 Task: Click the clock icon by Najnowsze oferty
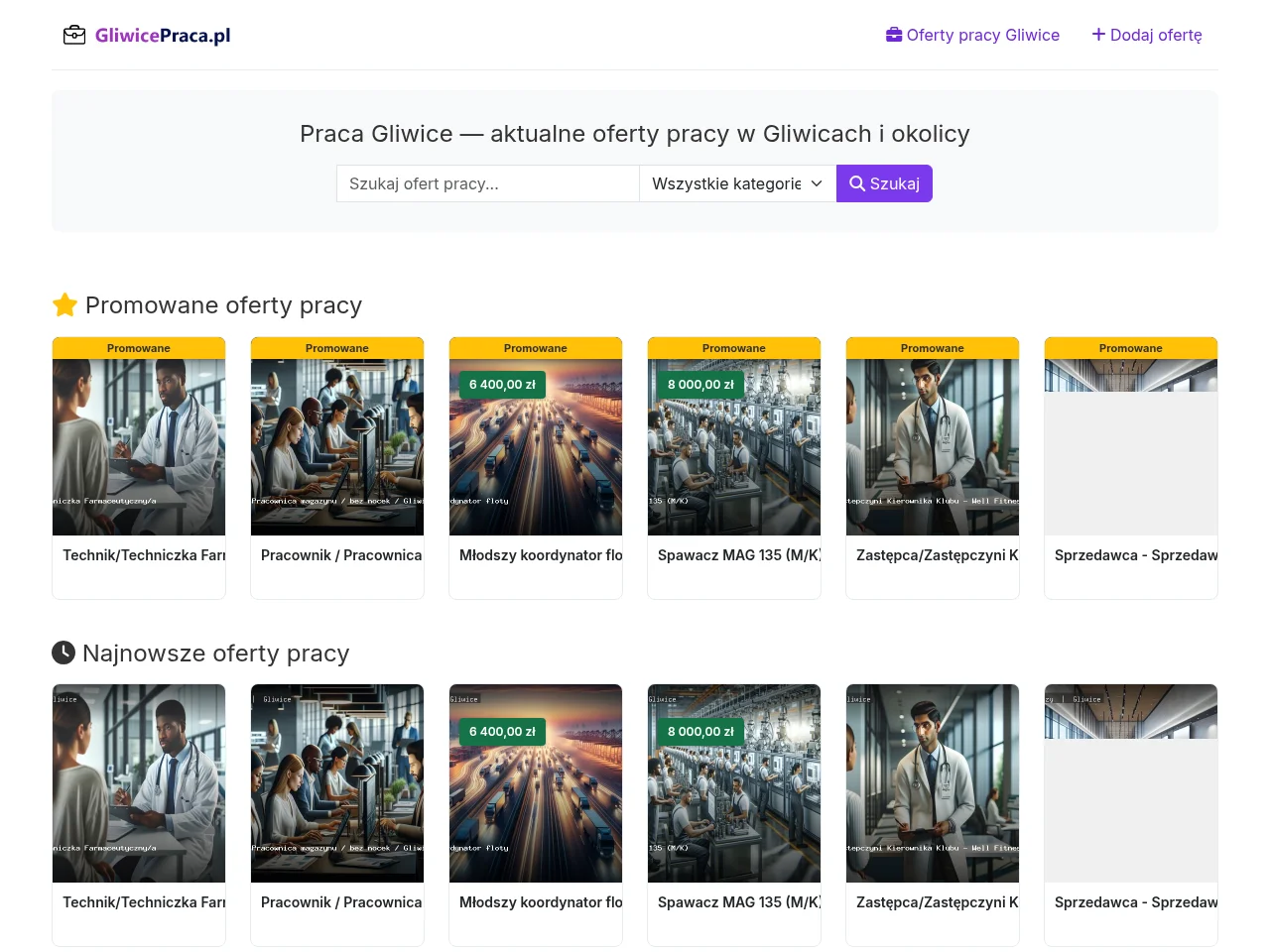[63, 653]
